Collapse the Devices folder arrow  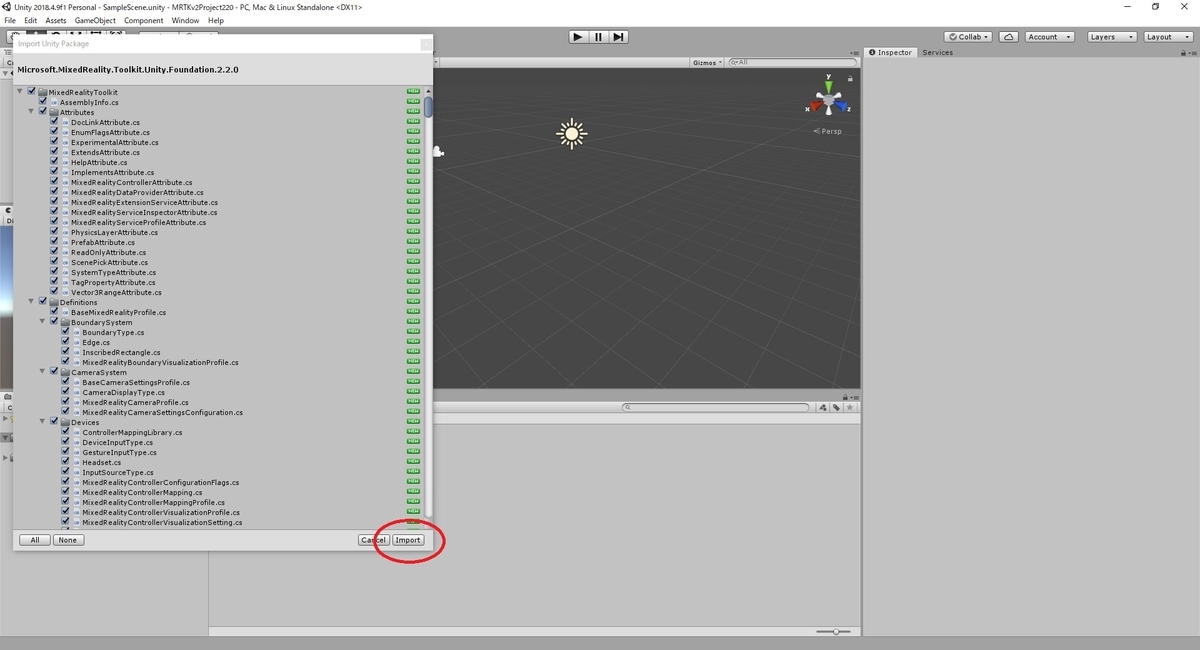point(42,422)
